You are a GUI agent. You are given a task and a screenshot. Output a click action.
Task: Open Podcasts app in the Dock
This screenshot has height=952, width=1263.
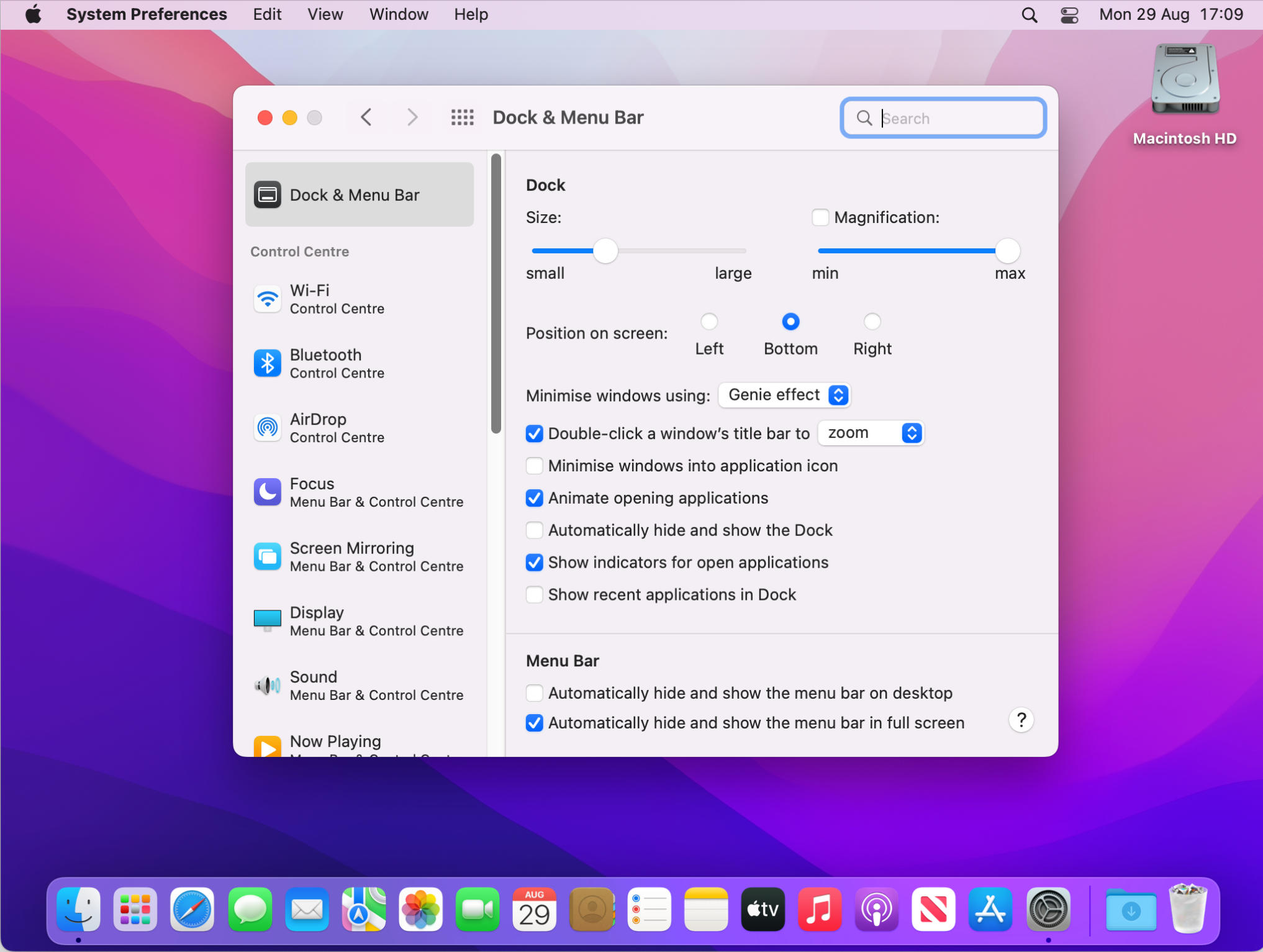pos(877,910)
